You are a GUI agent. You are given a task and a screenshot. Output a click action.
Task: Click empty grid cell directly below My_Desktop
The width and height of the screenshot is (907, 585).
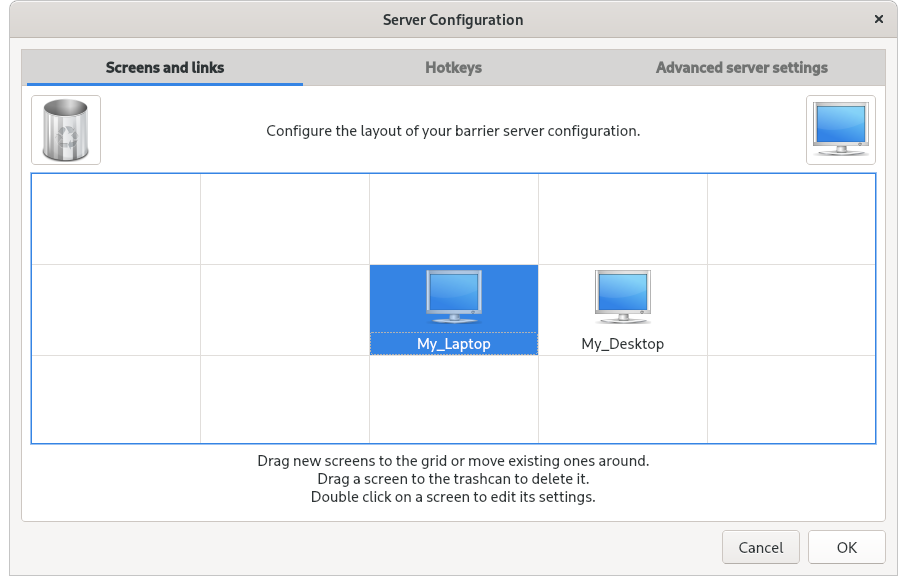[622, 399]
